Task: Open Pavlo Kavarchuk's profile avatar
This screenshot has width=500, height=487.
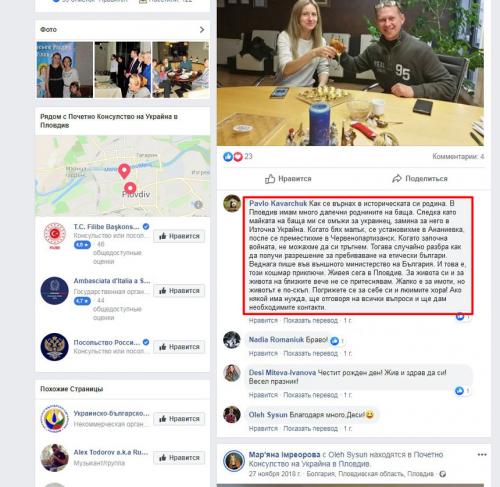Action: pyautogui.click(x=232, y=203)
